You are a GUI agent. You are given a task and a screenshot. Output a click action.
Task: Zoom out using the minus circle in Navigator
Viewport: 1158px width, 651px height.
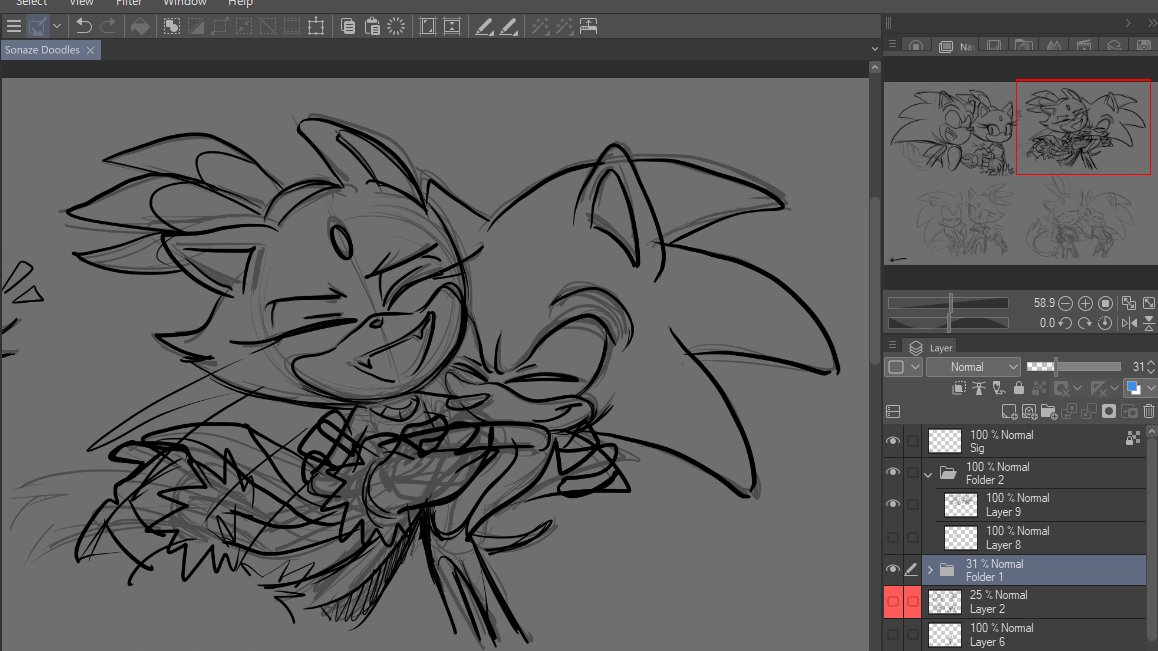click(x=1065, y=303)
